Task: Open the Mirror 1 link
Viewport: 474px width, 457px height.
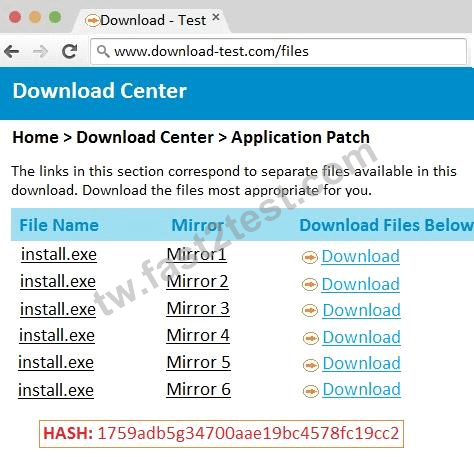Action: (x=197, y=255)
